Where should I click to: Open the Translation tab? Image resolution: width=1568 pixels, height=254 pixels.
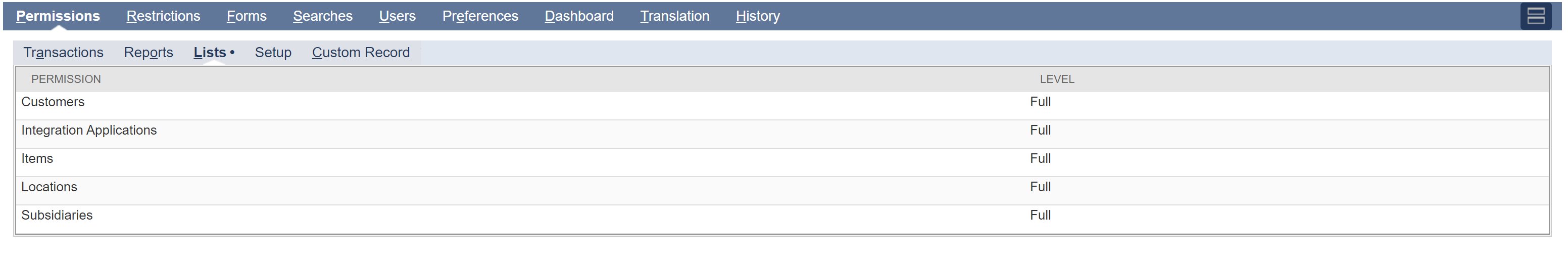674,16
